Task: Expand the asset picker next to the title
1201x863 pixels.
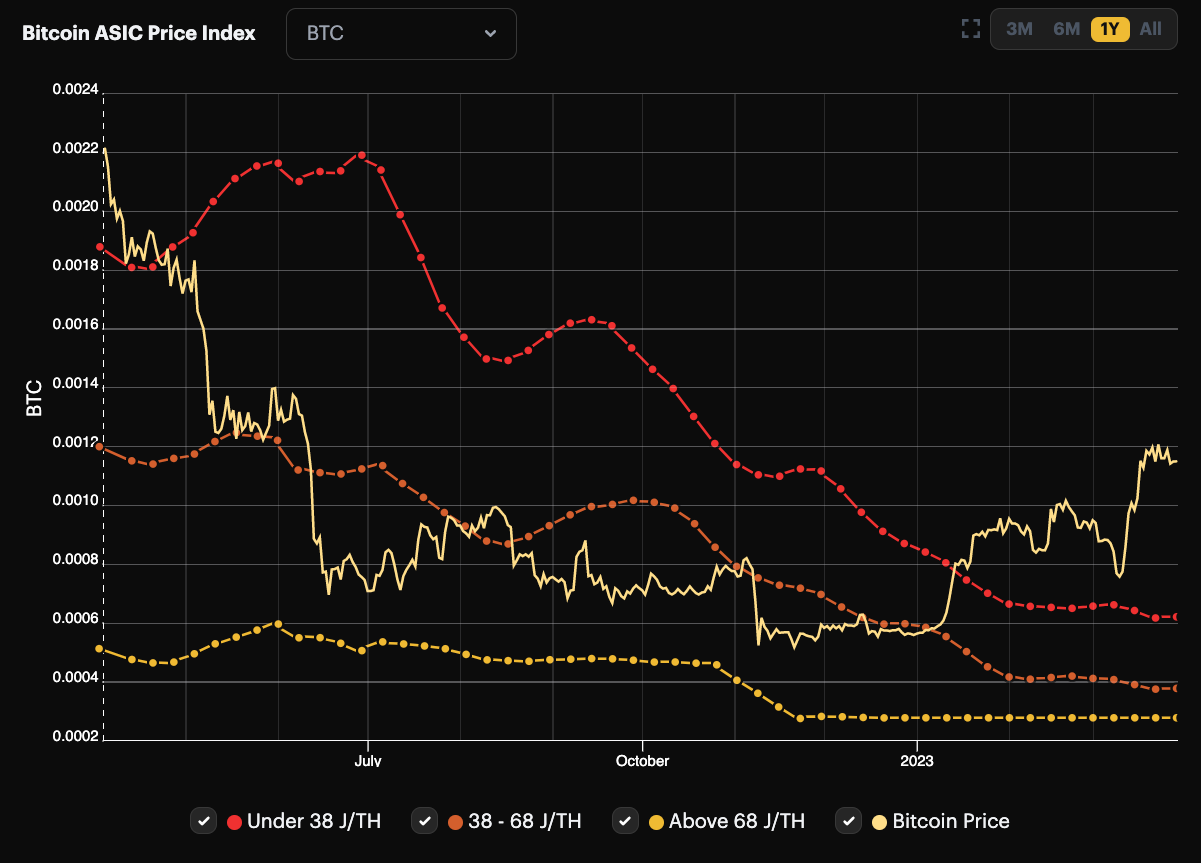Action: tap(400, 33)
